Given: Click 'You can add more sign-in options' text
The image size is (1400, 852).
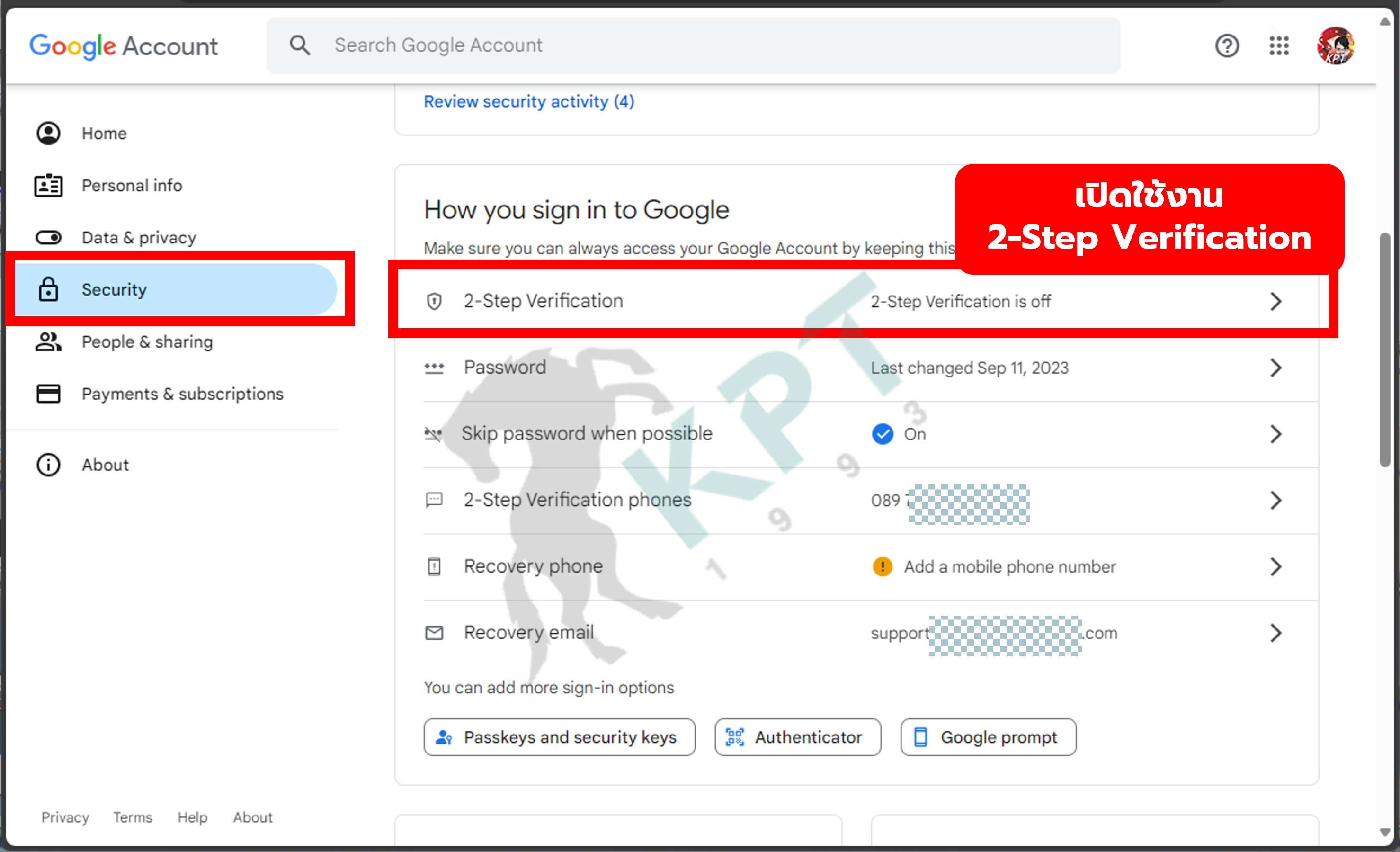Looking at the screenshot, I should pyautogui.click(x=549, y=688).
